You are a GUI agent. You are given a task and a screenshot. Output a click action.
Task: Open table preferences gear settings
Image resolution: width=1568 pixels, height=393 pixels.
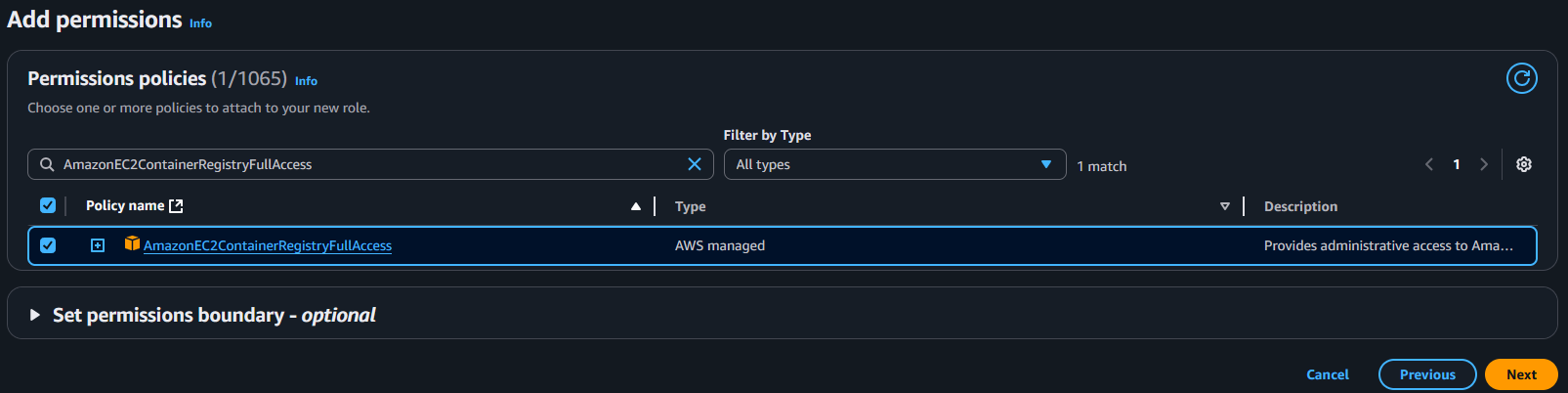coord(1523,164)
